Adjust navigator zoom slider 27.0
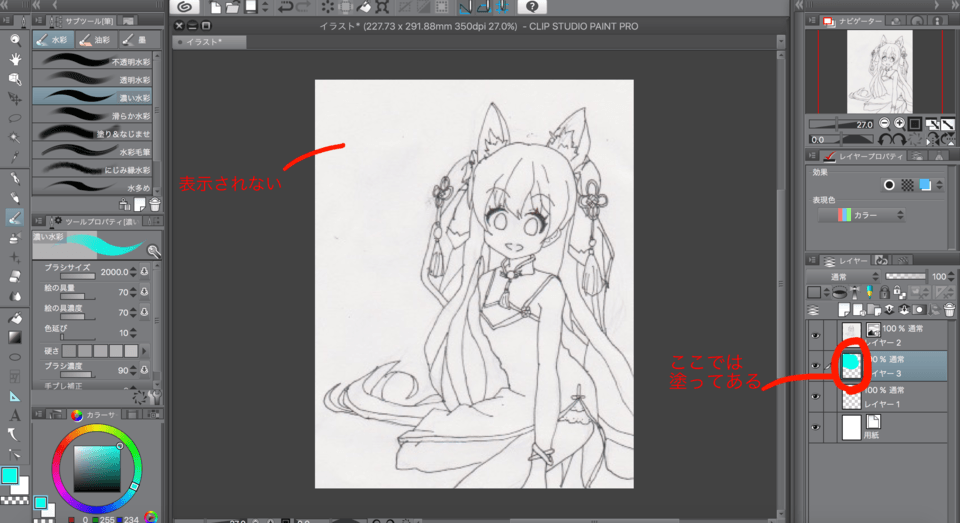Screen dimensions: 960x523 pos(841,124)
